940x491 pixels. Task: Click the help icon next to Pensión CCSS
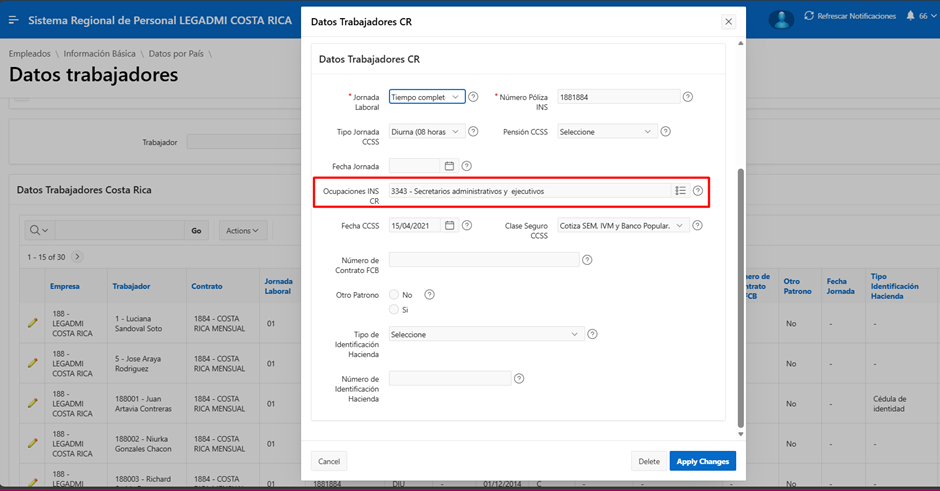coord(665,131)
